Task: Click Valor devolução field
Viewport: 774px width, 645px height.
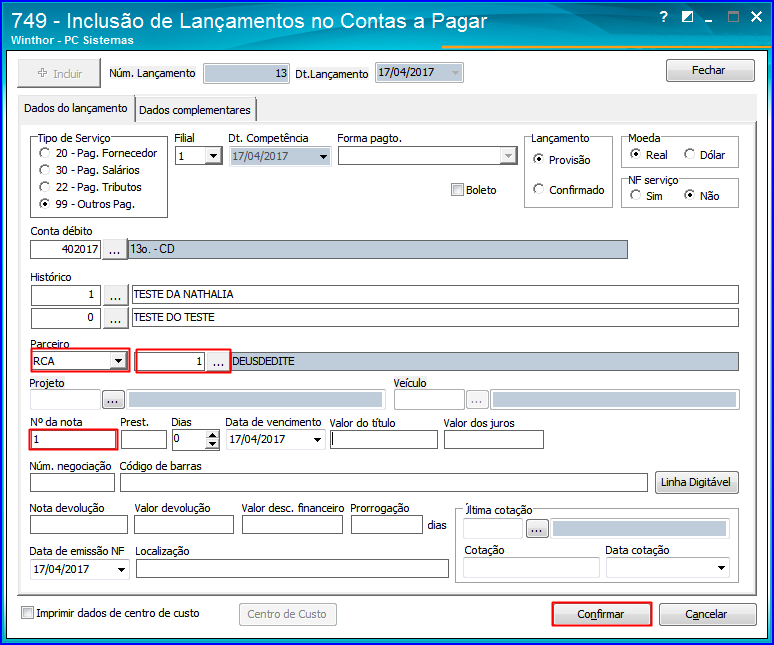Action: [x=184, y=525]
